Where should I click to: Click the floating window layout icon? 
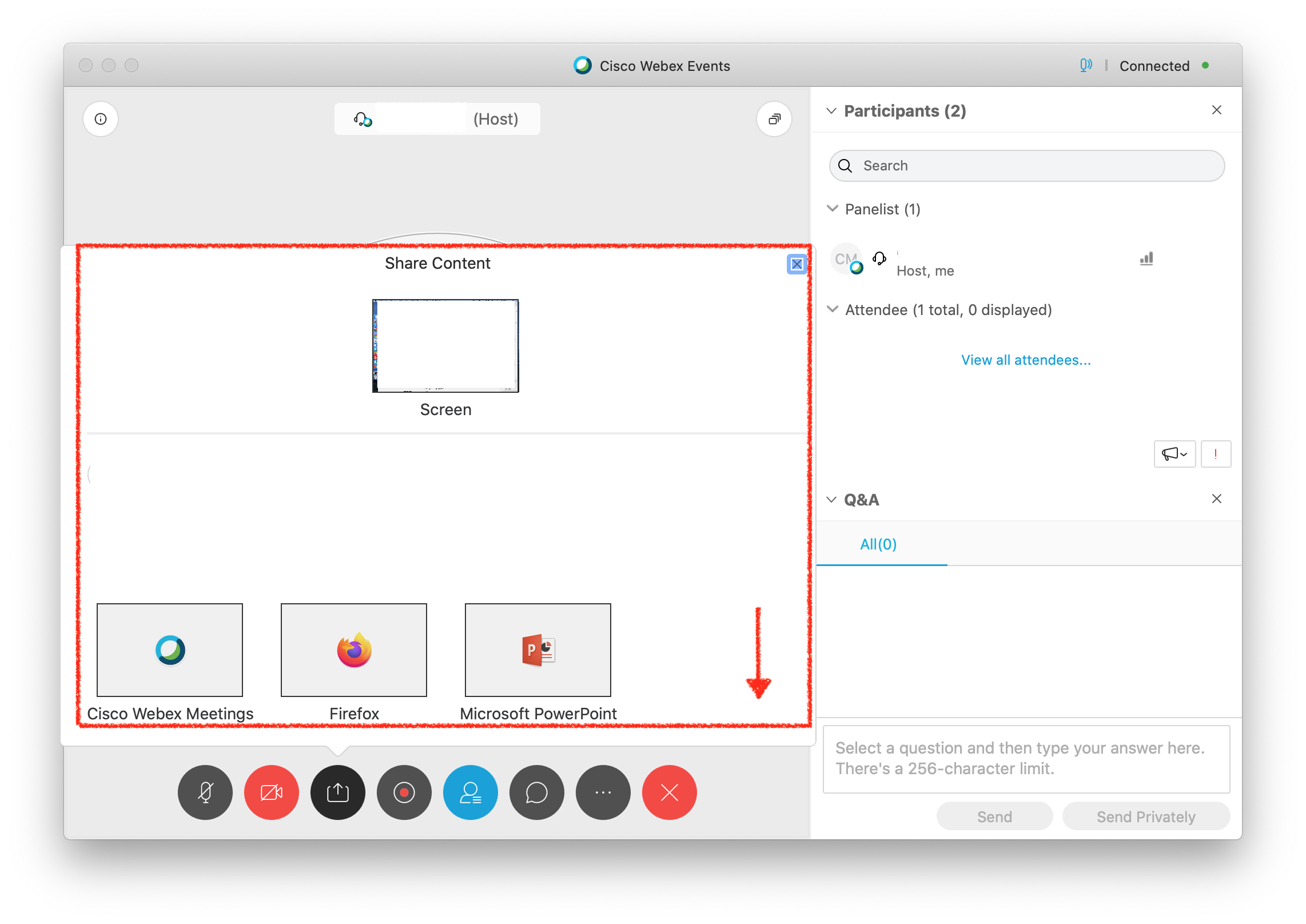[774, 119]
